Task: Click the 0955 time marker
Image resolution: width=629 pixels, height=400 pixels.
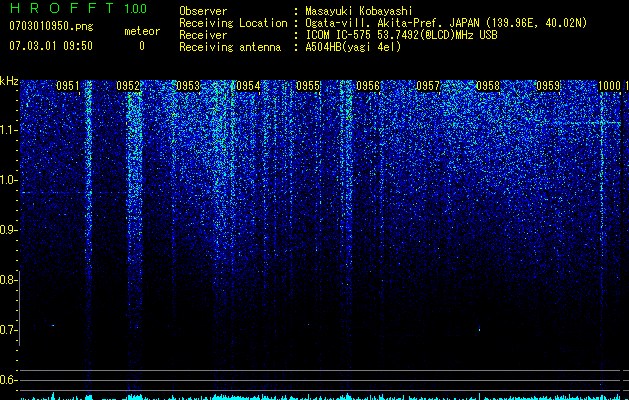Action: (x=308, y=86)
